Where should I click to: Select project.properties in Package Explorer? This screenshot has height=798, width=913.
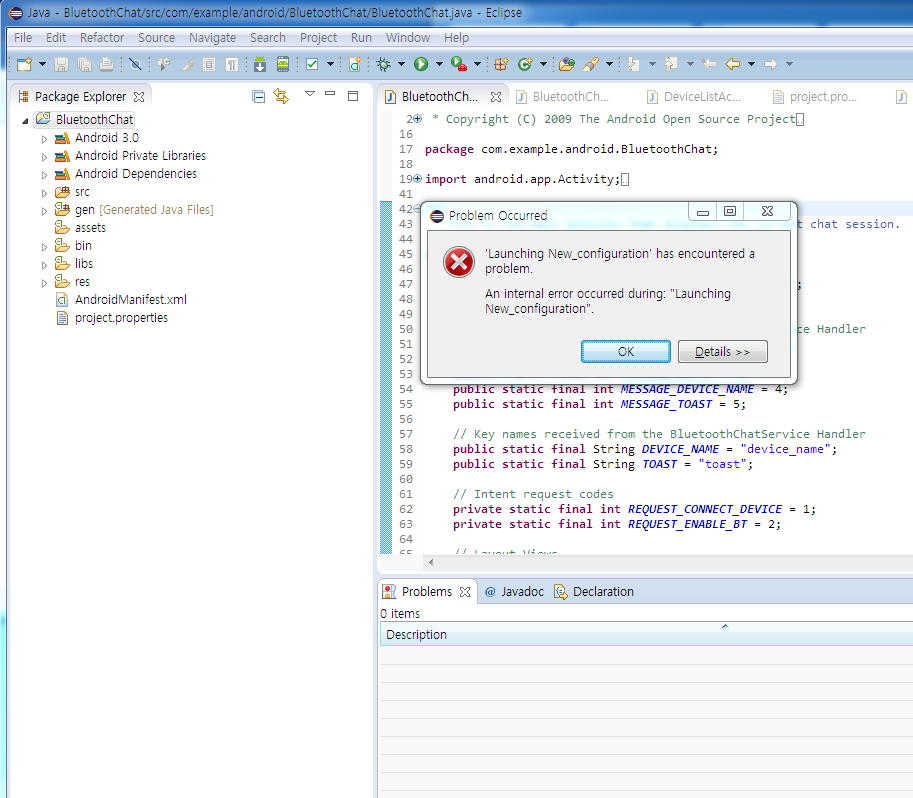(x=121, y=318)
